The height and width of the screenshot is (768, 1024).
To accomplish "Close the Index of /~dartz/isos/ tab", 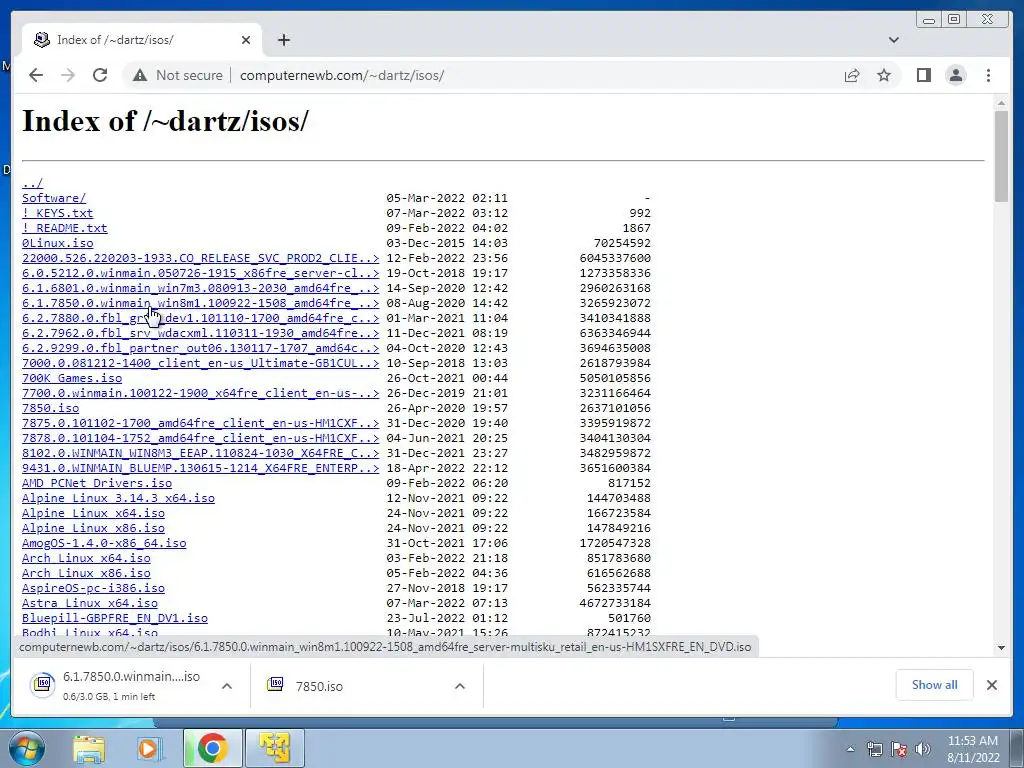I will pos(246,40).
